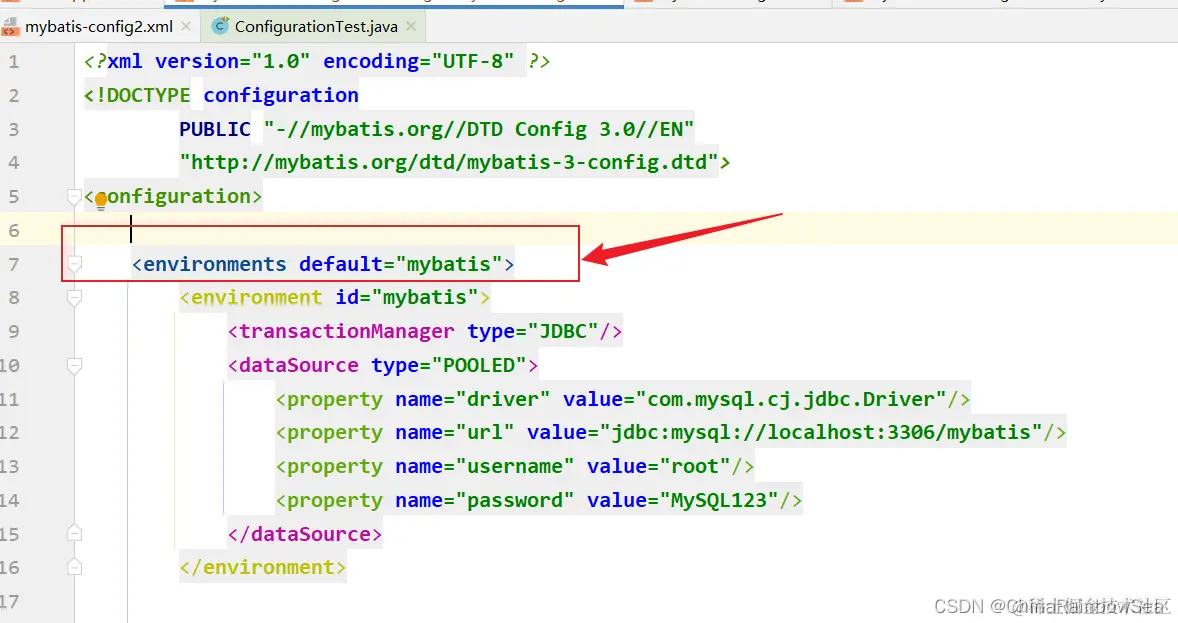Click line number 1 in the gutter

pos(14,62)
